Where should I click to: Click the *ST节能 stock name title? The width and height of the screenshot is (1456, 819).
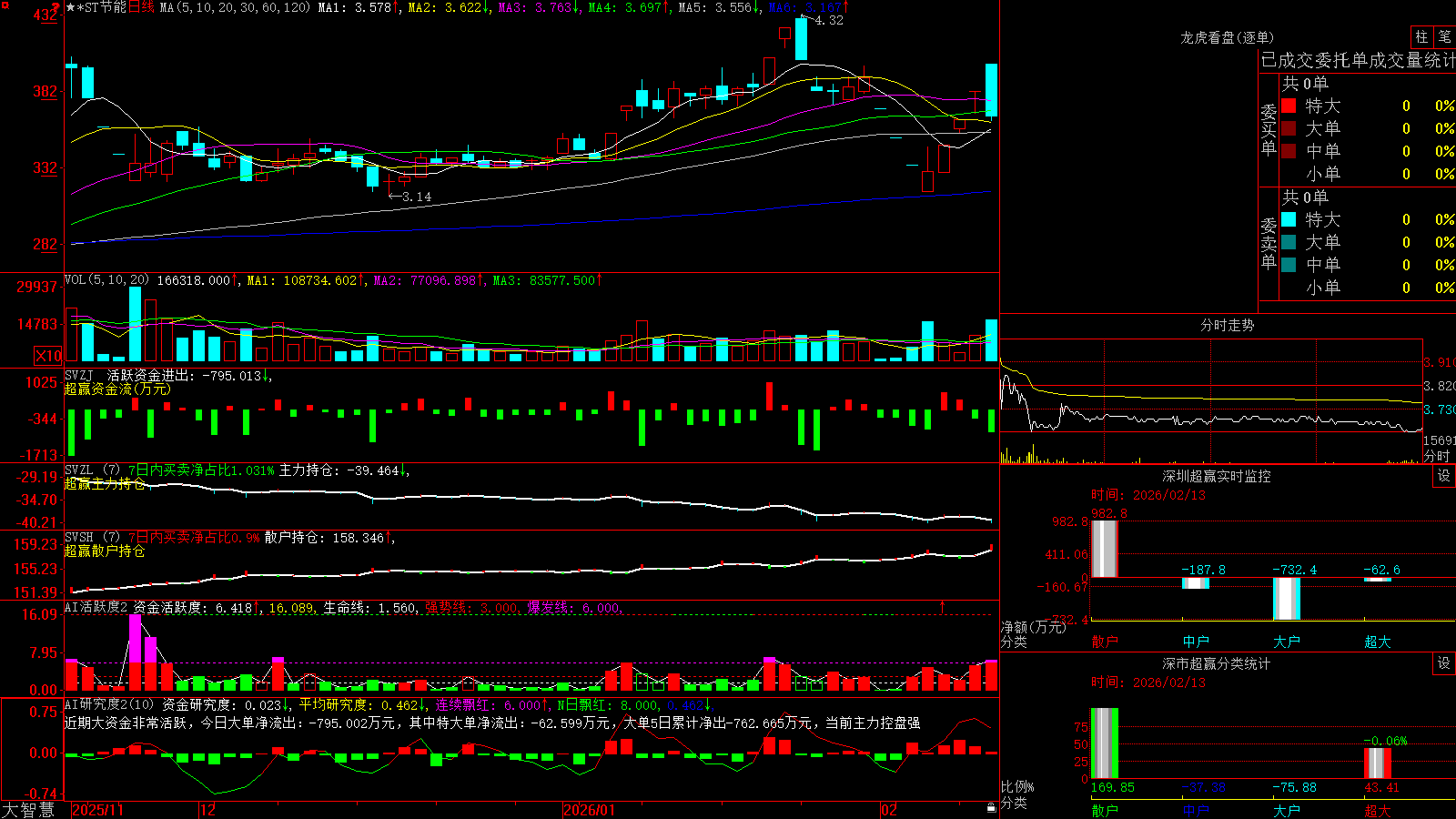(x=102, y=7)
